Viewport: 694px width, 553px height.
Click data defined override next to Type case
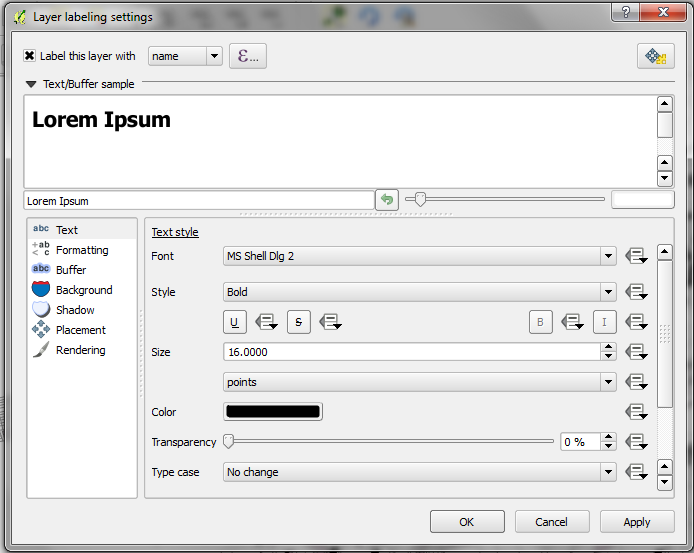636,472
